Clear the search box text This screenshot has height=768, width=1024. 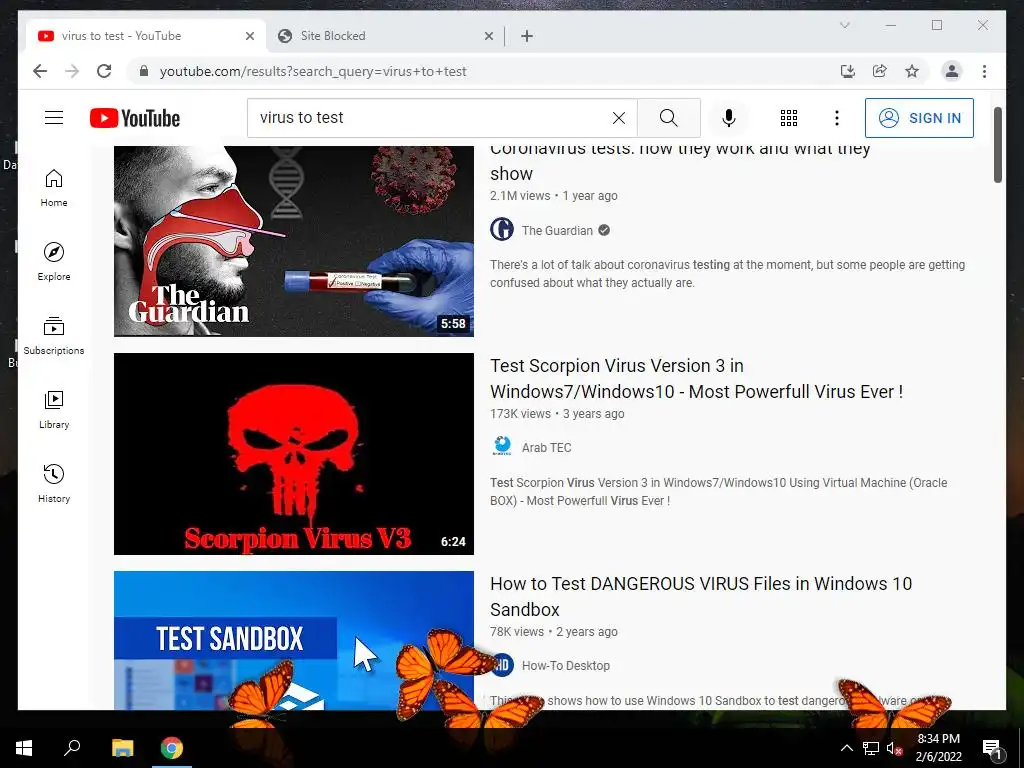[x=618, y=118]
